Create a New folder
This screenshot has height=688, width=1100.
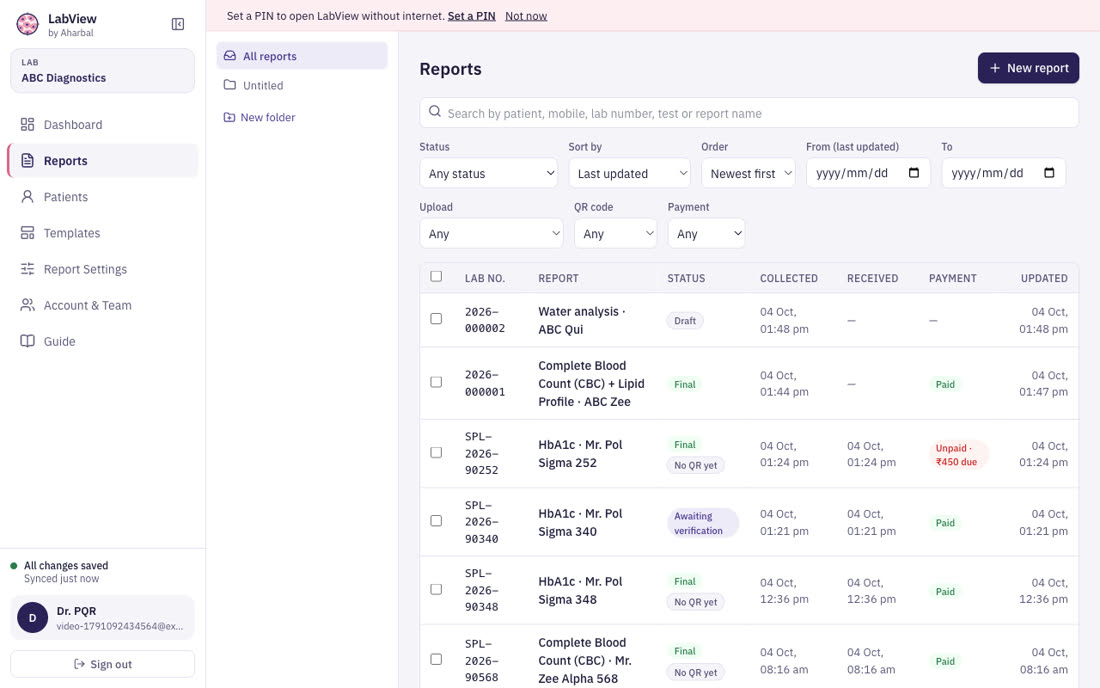click(260, 117)
